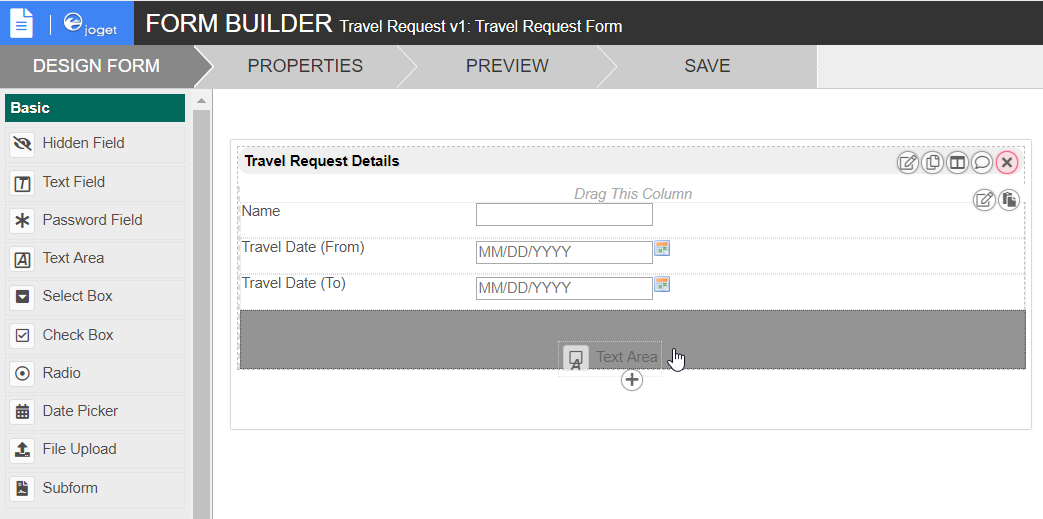Click the section comment bubble icon

[x=982, y=162]
